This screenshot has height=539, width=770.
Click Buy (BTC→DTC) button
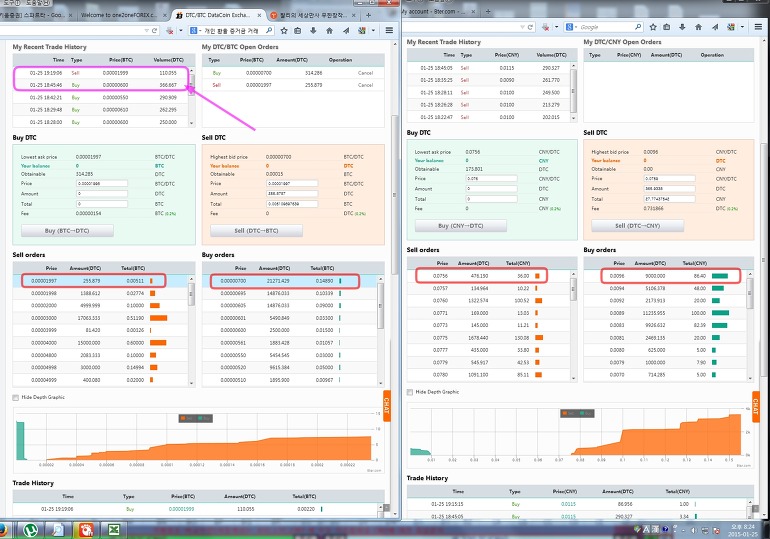[x=67, y=231]
